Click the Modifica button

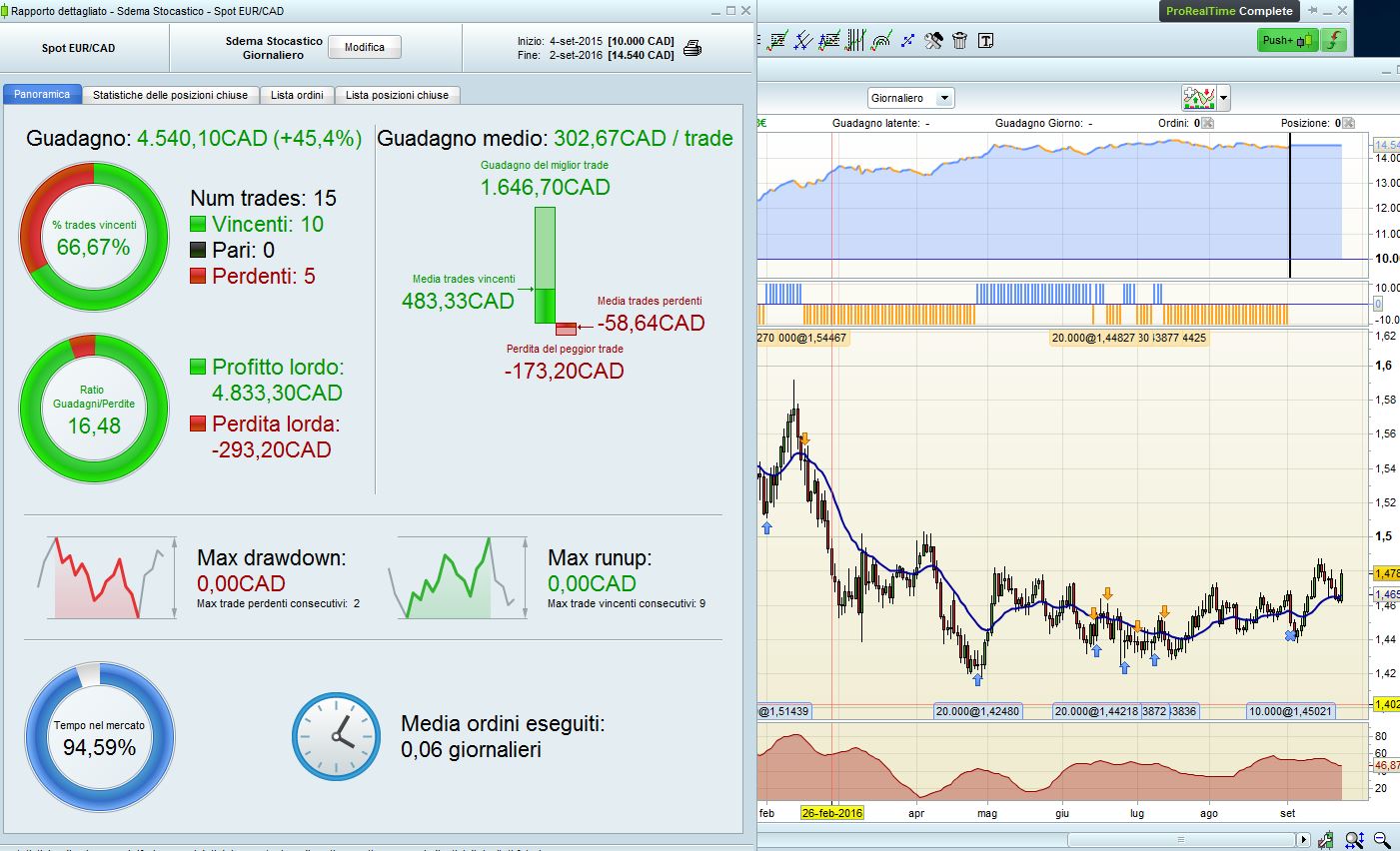click(365, 47)
